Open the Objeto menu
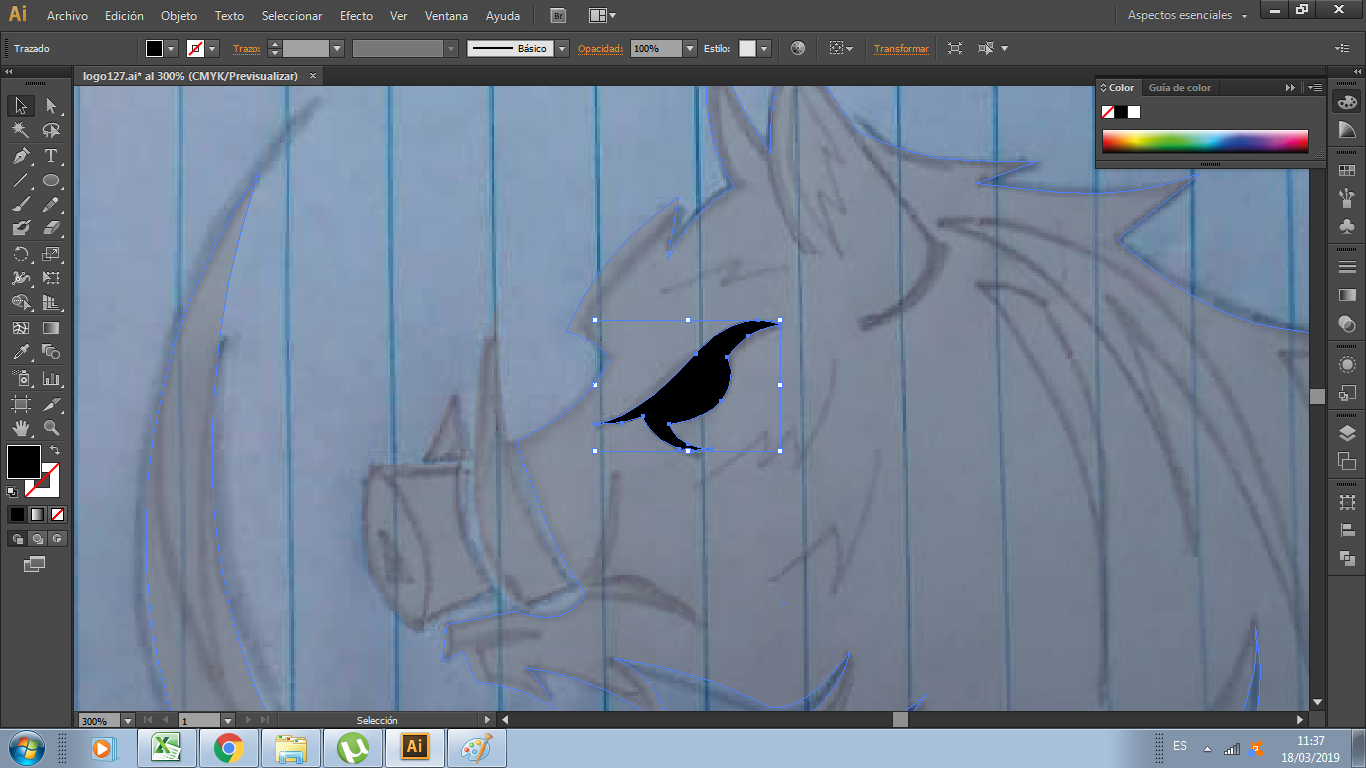 (179, 16)
